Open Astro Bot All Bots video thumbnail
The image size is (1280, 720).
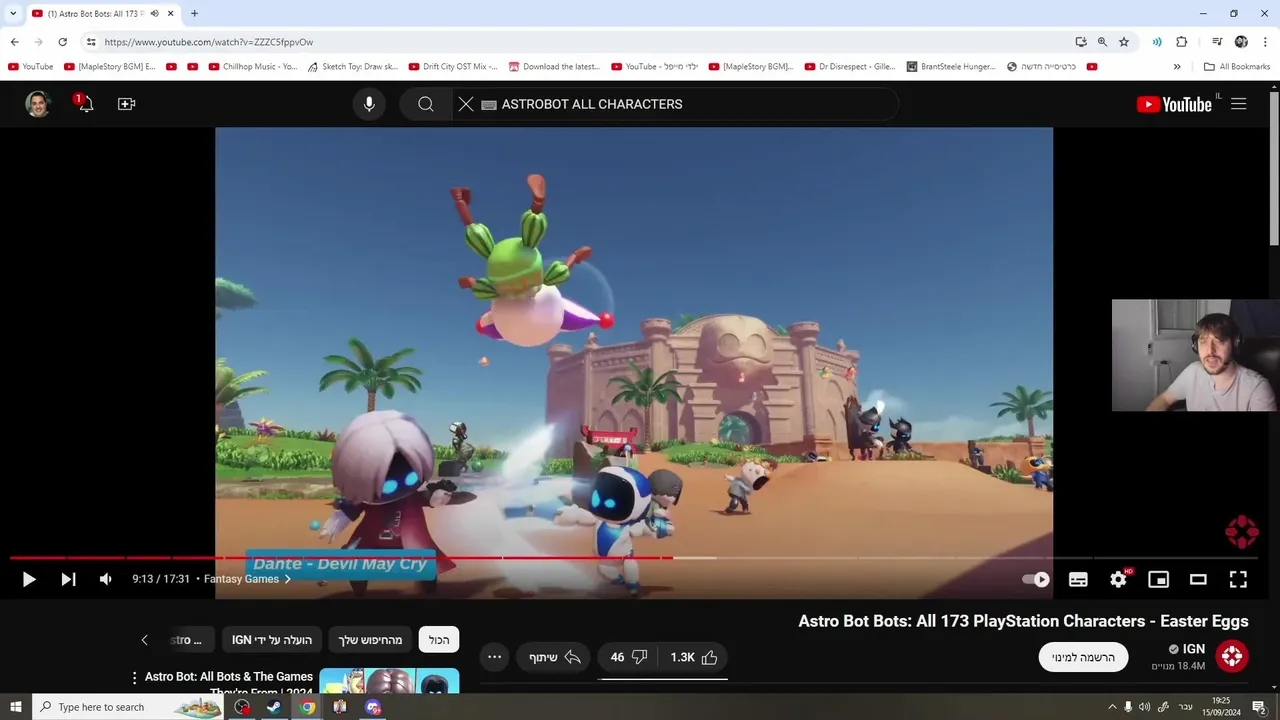coord(389,681)
